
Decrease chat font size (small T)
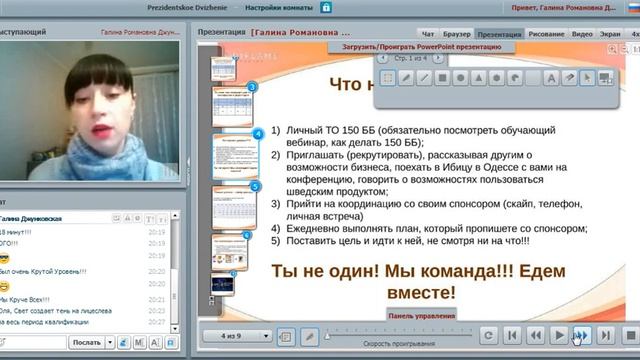coord(162,220)
